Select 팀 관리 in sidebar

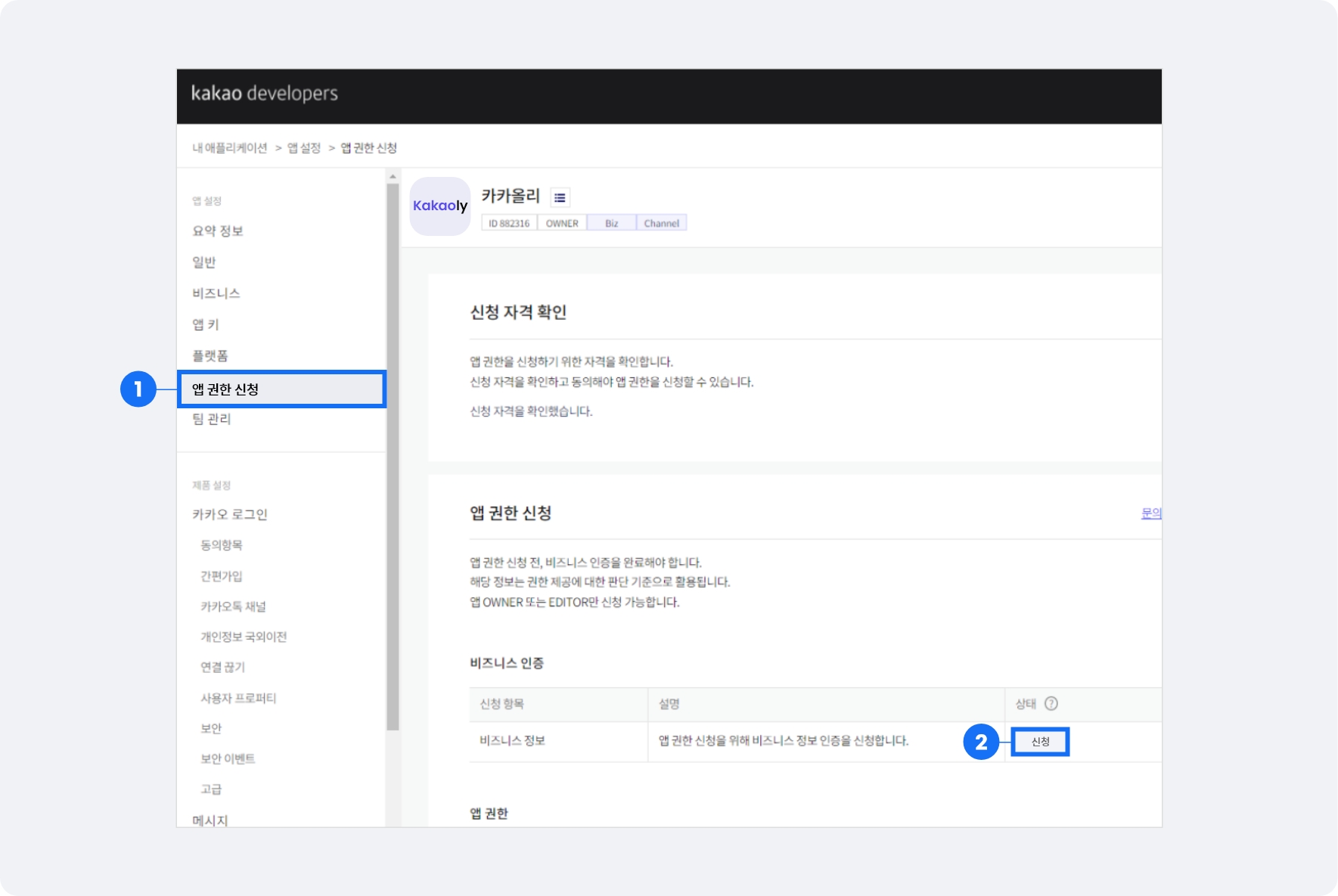[212, 419]
